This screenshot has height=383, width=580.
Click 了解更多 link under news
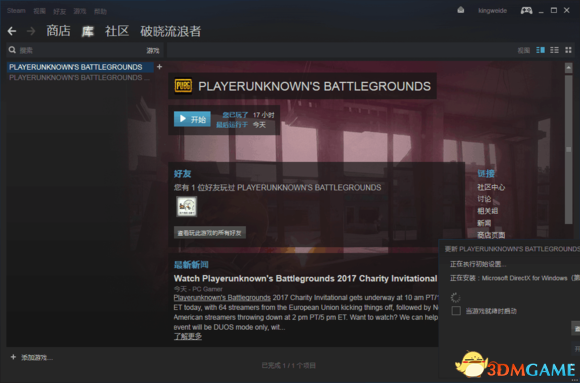pos(188,336)
